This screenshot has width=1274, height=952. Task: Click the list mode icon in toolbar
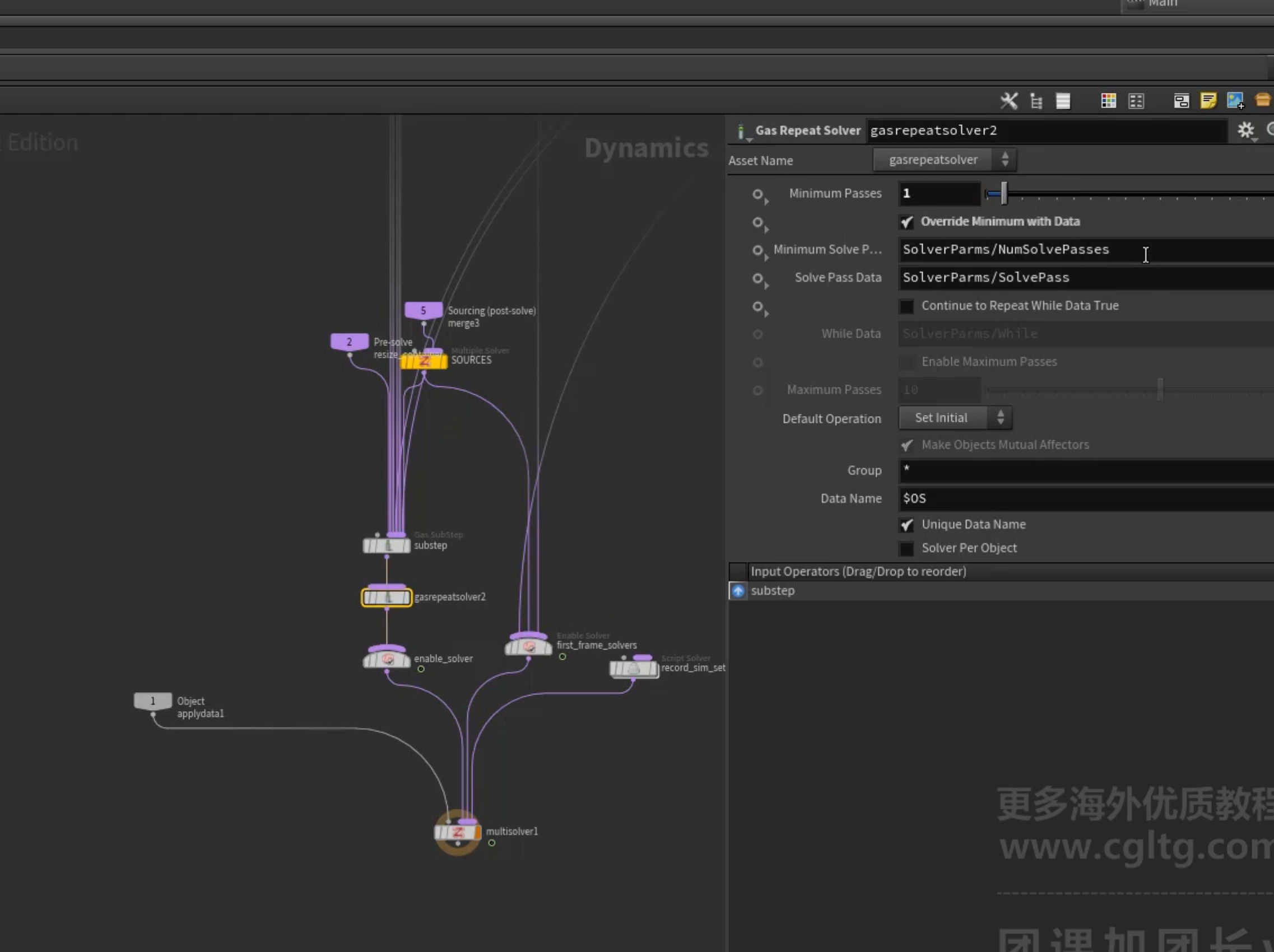click(1063, 101)
